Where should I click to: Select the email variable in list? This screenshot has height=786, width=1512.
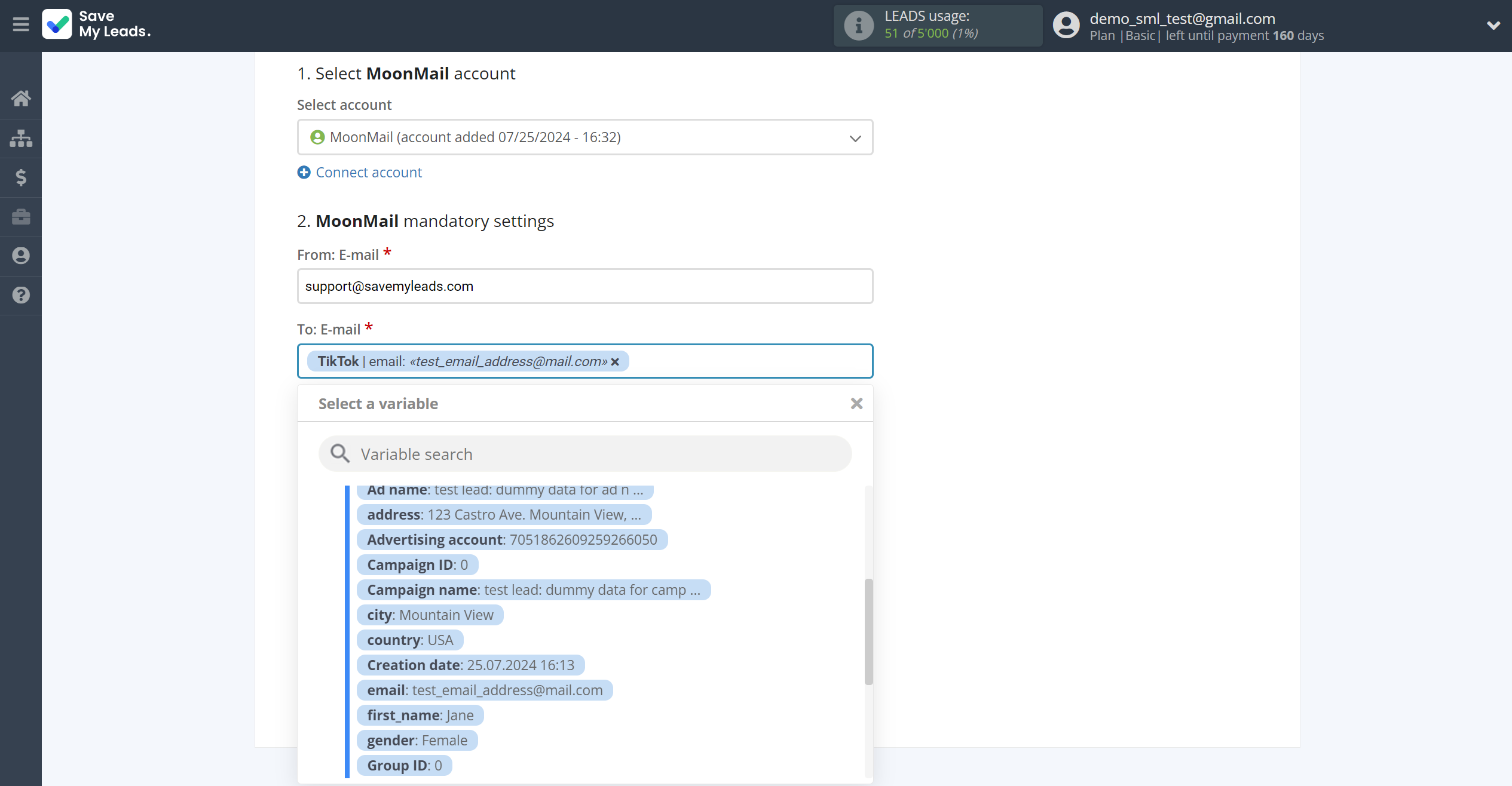[485, 690]
